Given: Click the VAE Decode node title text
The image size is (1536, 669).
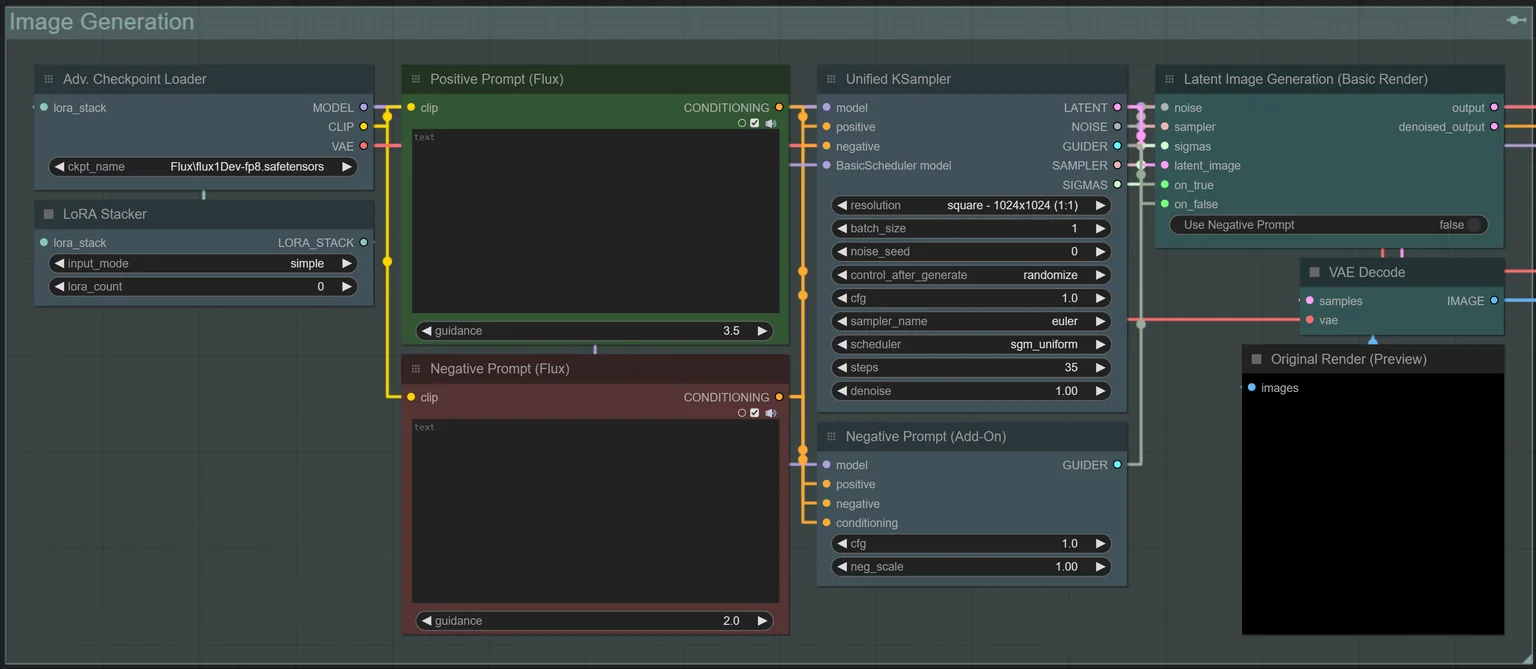Looking at the screenshot, I should click(1367, 272).
